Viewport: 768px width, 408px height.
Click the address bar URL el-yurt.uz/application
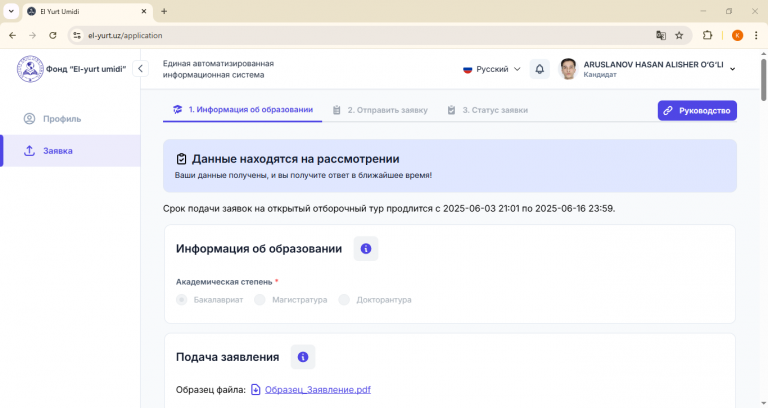(x=125, y=35)
